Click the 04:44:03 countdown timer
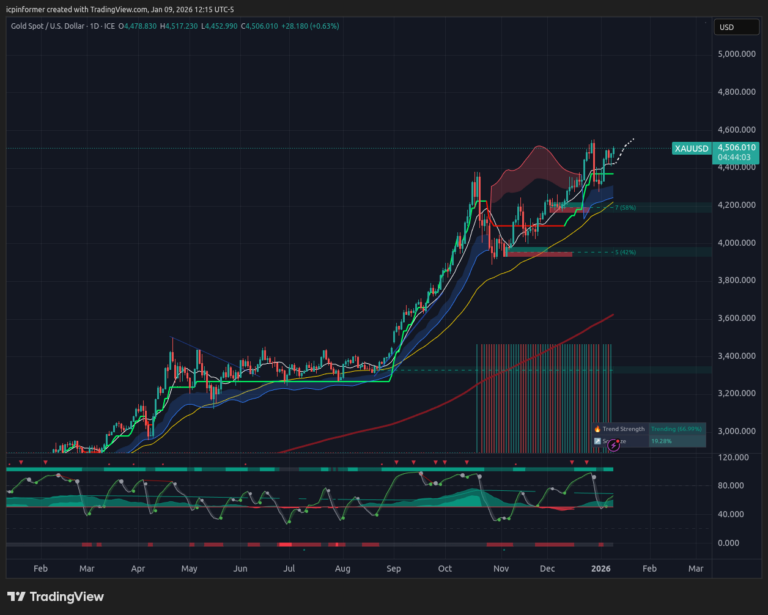 (735, 157)
